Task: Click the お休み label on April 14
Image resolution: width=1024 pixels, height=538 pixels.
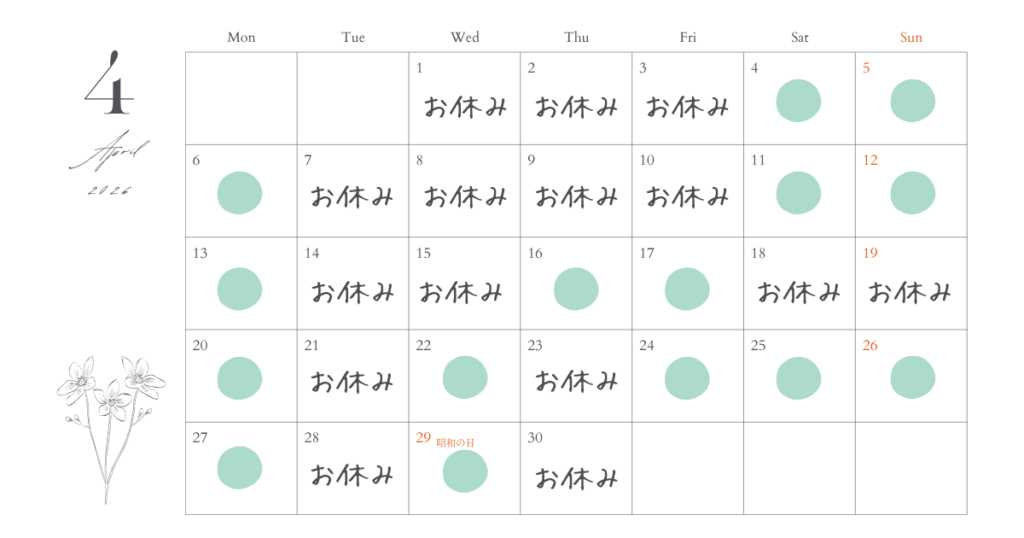Action: click(x=353, y=292)
